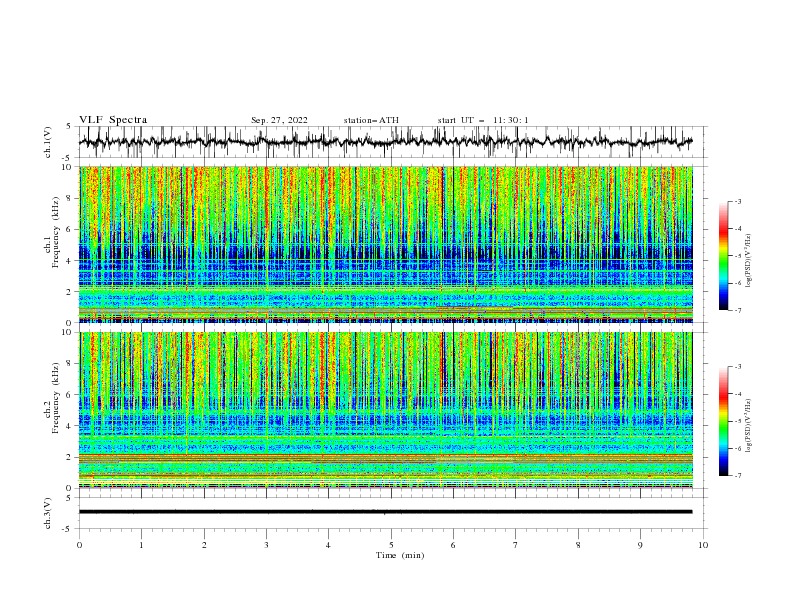This screenshot has height=612, width=792.
Task: Click the "ch.3(V)" axis label
Action: pos(48,513)
